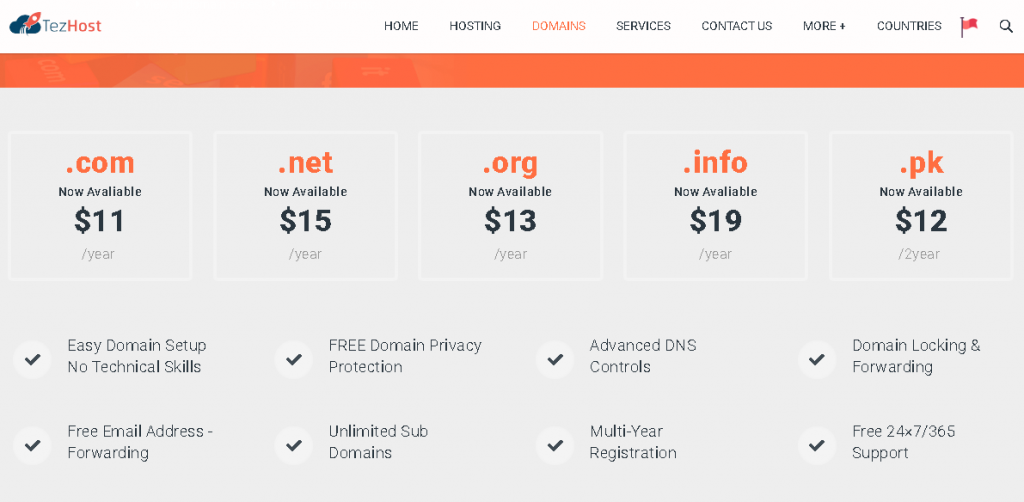Click checkmark icon beside Easy Domain Setup
The width and height of the screenshot is (1024, 502).
click(33, 358)
